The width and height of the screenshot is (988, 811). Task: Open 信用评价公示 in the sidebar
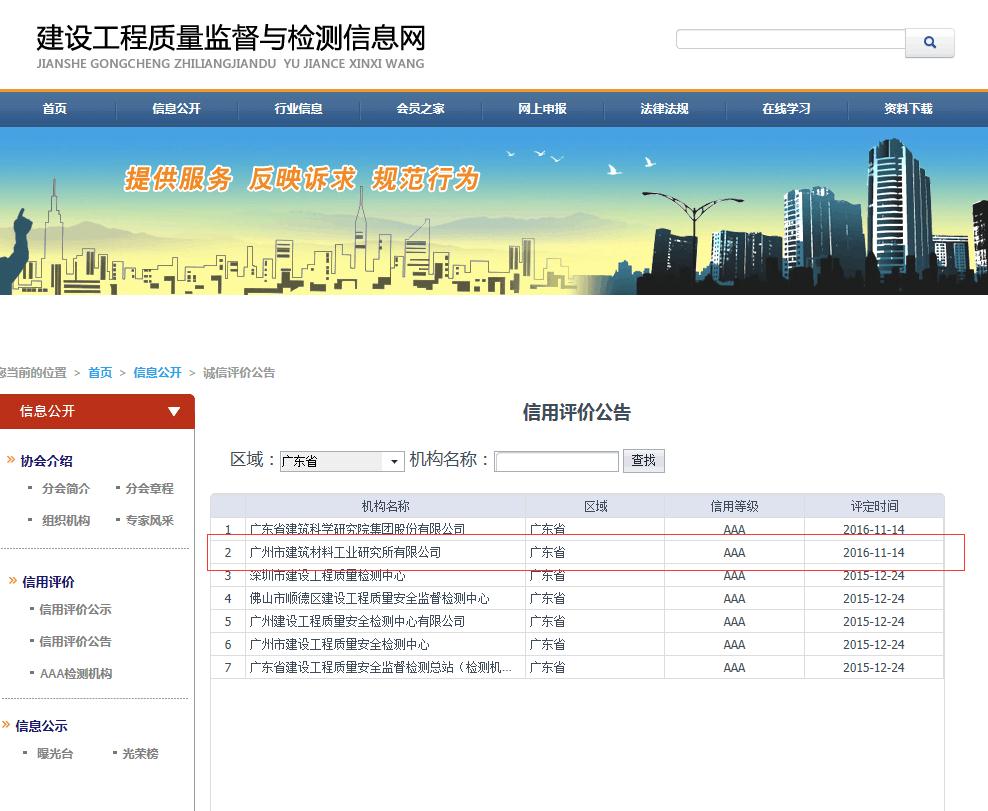pos(75,610)
